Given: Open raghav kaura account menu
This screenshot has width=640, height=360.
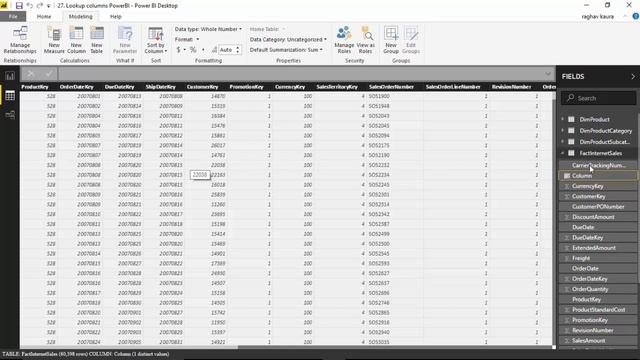Looking at the screenshot, I should point(598,16).
